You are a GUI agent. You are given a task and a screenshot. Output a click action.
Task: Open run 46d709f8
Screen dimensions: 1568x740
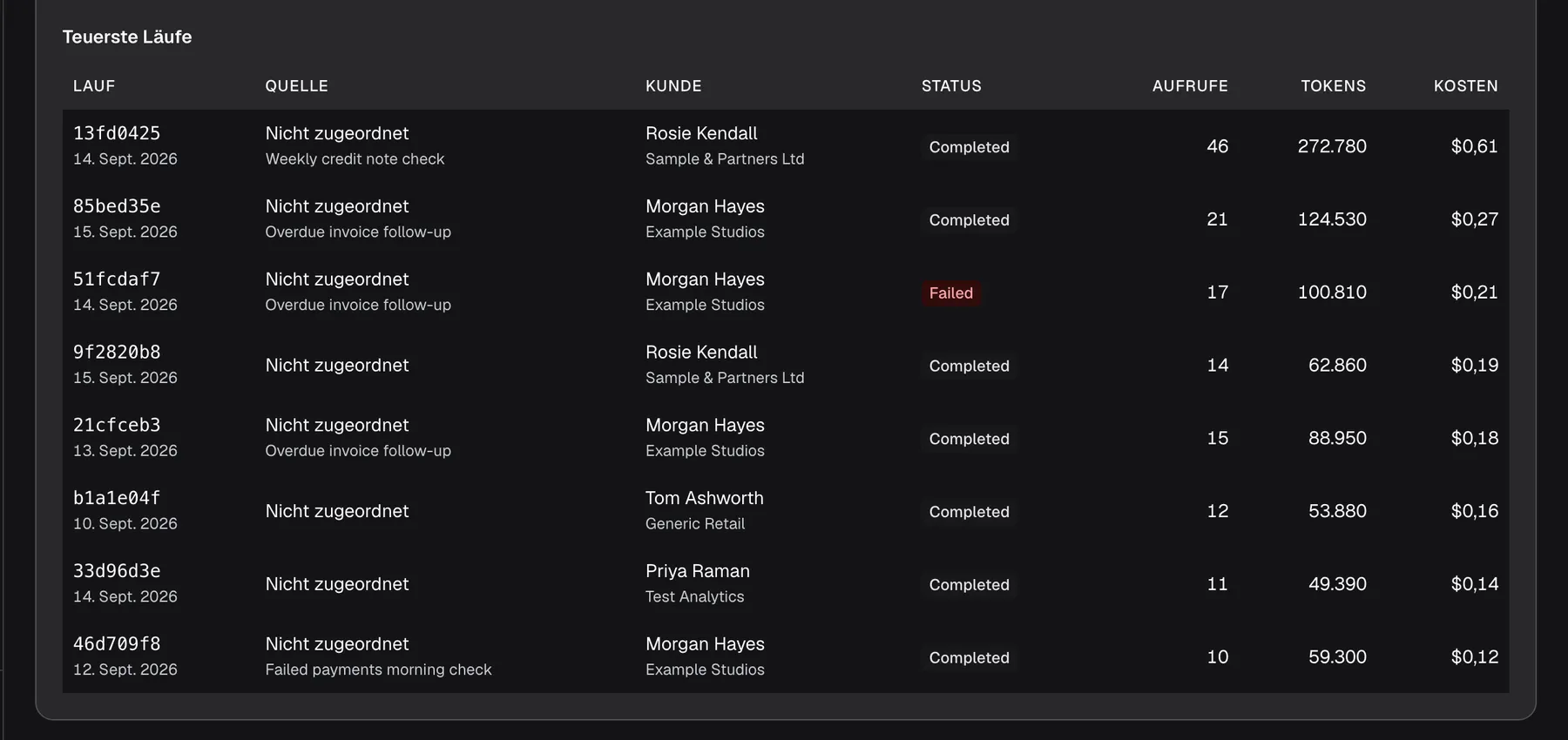pos(117,645)
